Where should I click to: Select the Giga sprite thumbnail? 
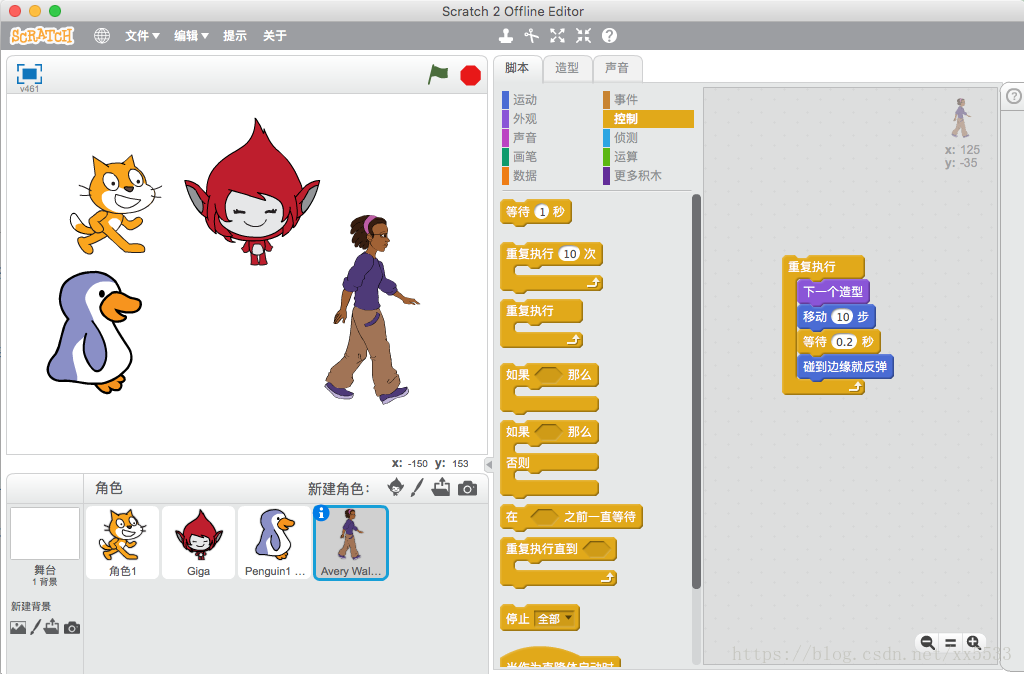pyautogui.click(x=198, y=542)
